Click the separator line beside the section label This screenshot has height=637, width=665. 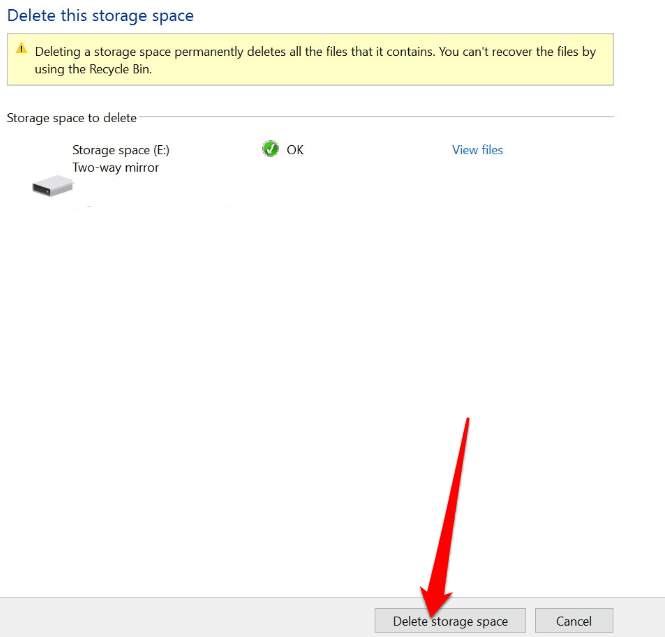(380, 117)
